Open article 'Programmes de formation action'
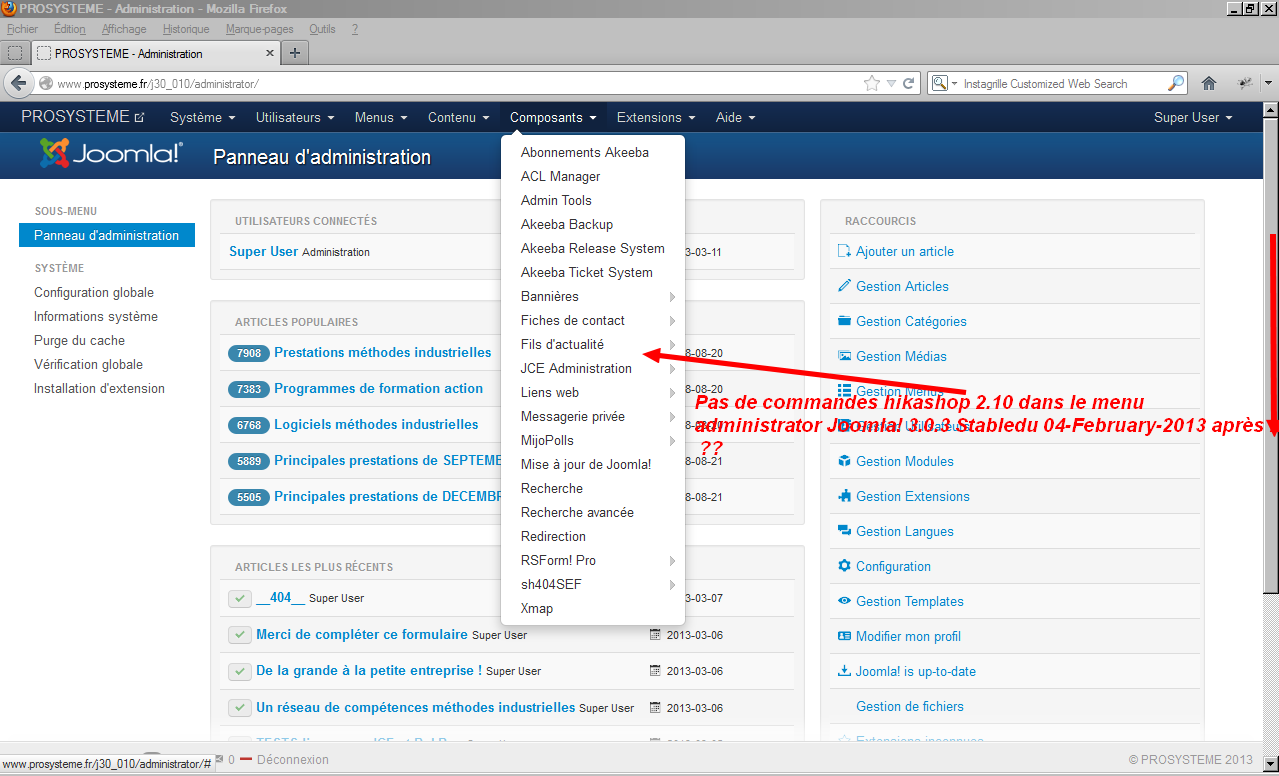The height and width of the screenshot is (776, 1279). [x=378, y=388]
